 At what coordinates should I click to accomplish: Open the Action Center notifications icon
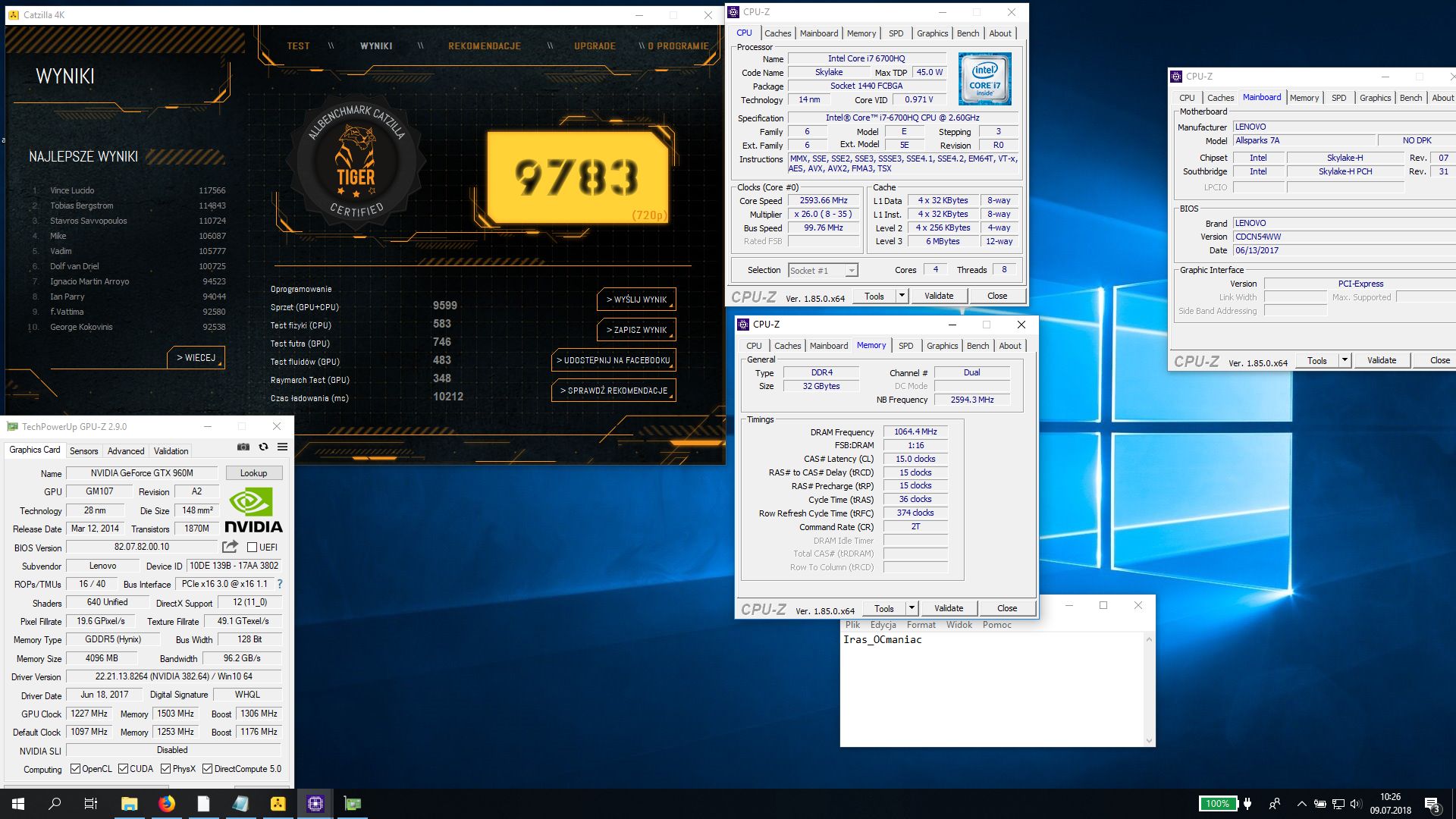[x=1432, y=804]
